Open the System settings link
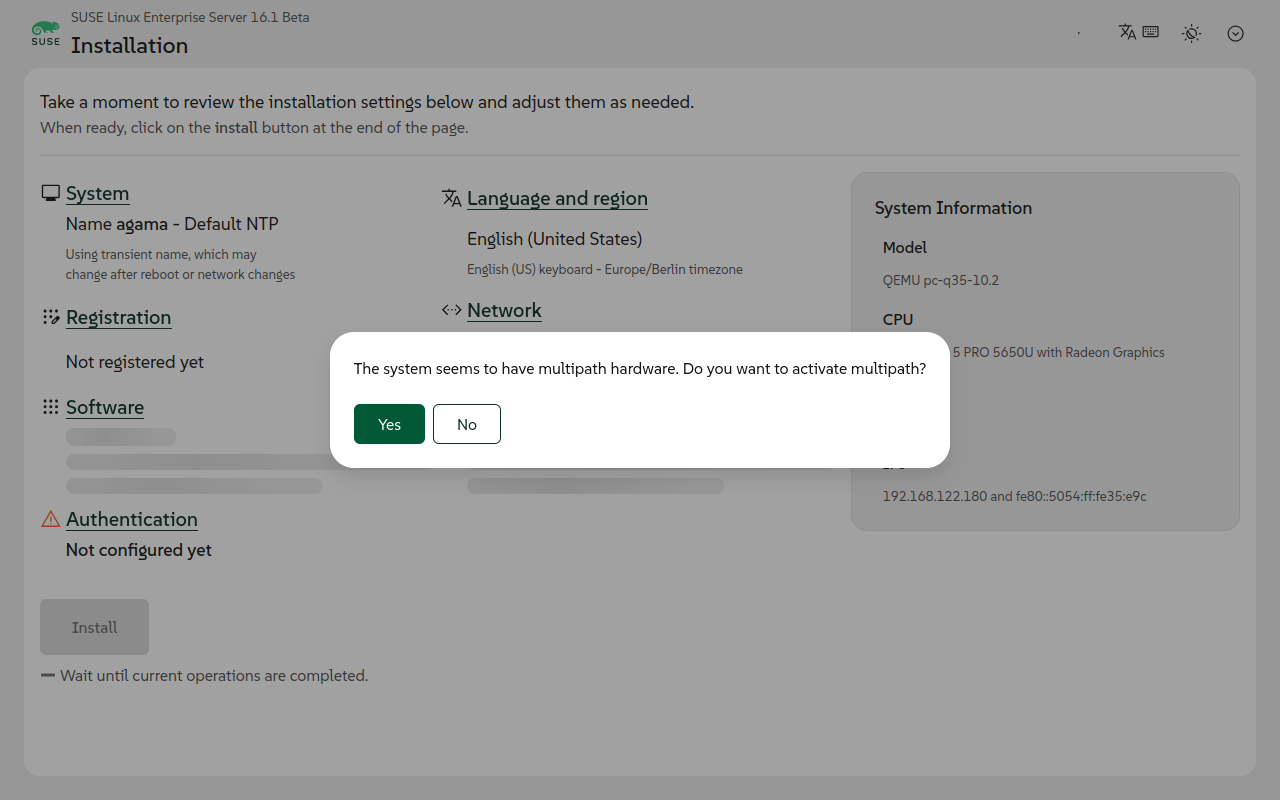 coord(97,193)
